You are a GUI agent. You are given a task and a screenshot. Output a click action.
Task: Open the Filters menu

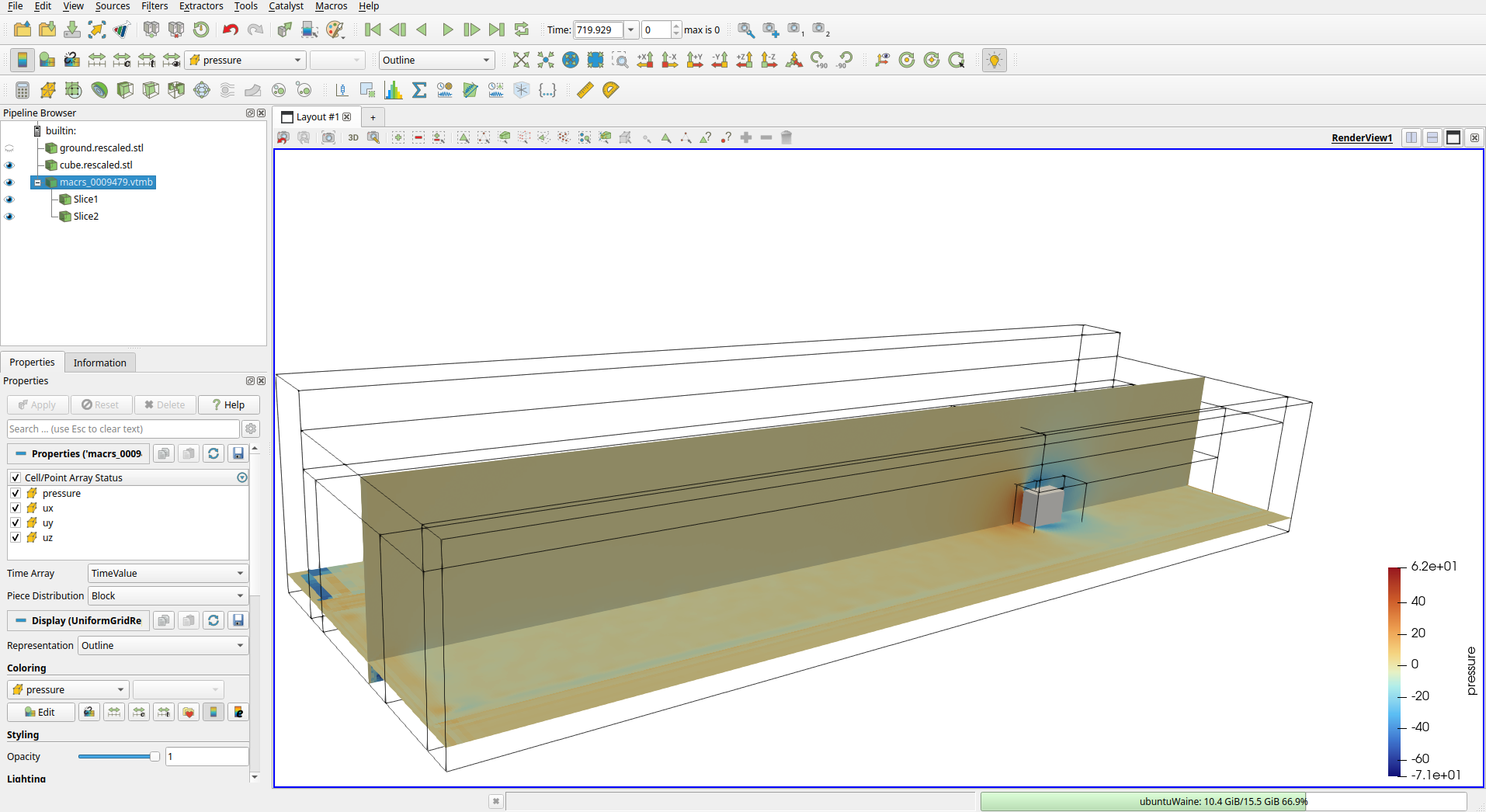coord(155,6)
